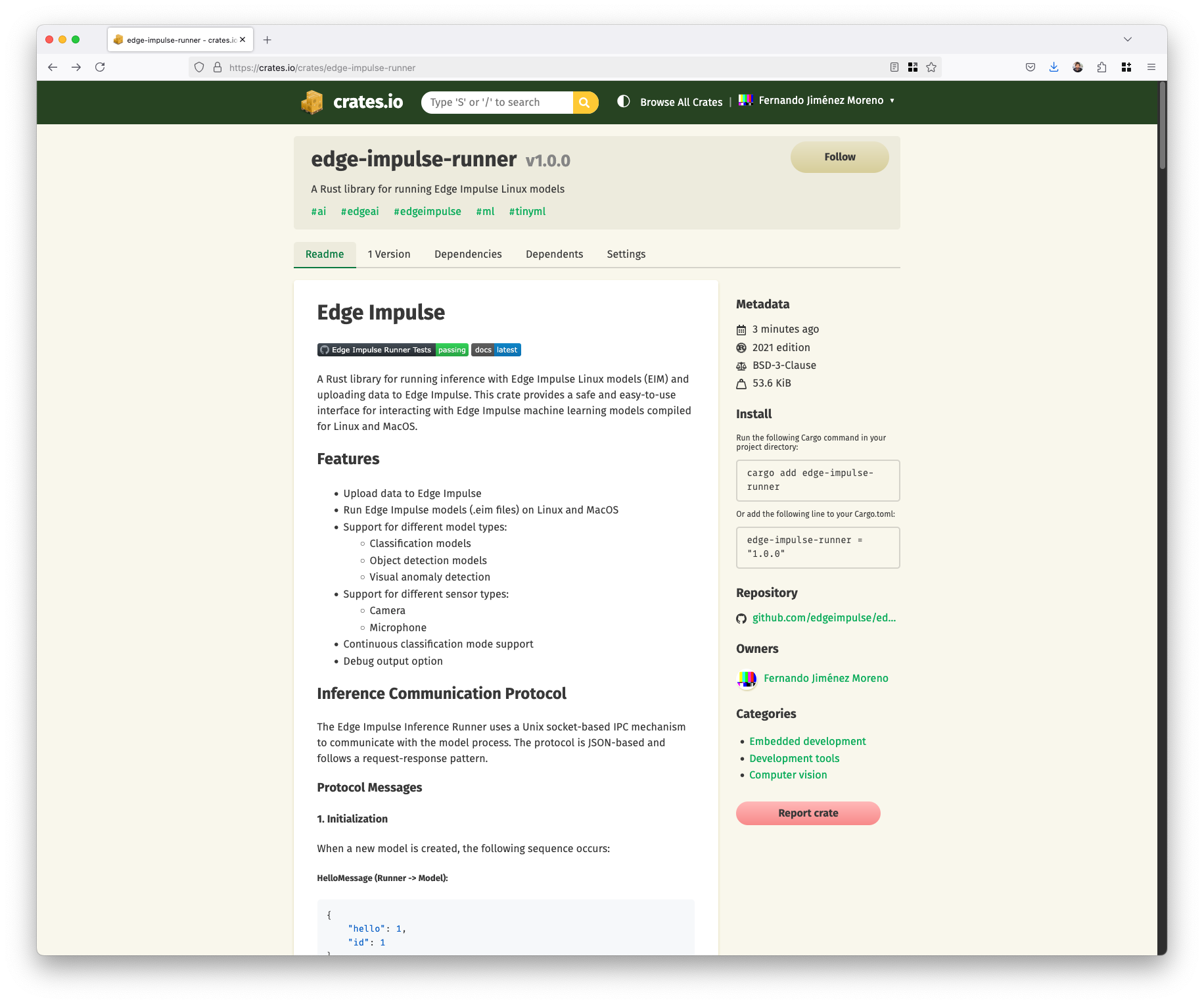Click the crates.io cube logo icon
The image size is (1204, 1004).
(312, 102)
